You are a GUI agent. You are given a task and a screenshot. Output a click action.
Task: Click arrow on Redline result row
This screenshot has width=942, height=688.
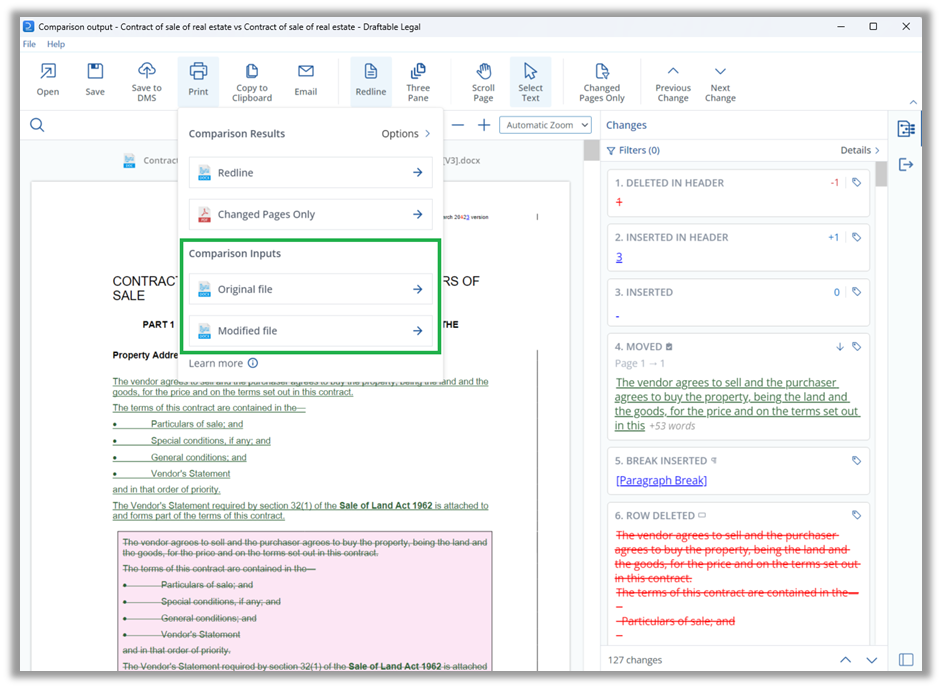tap(418, 172)
